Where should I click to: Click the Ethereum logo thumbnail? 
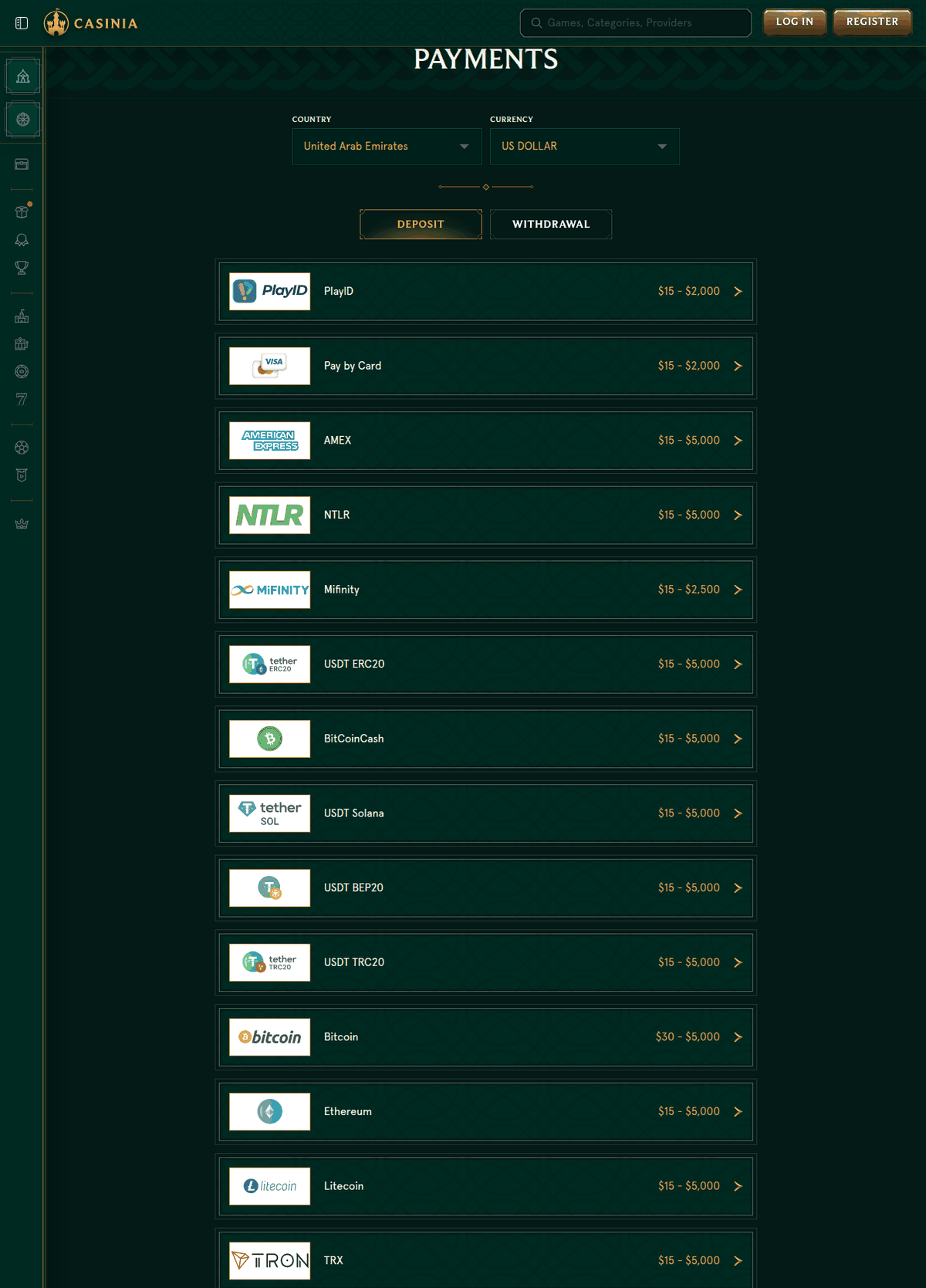tap(270, 1112)
